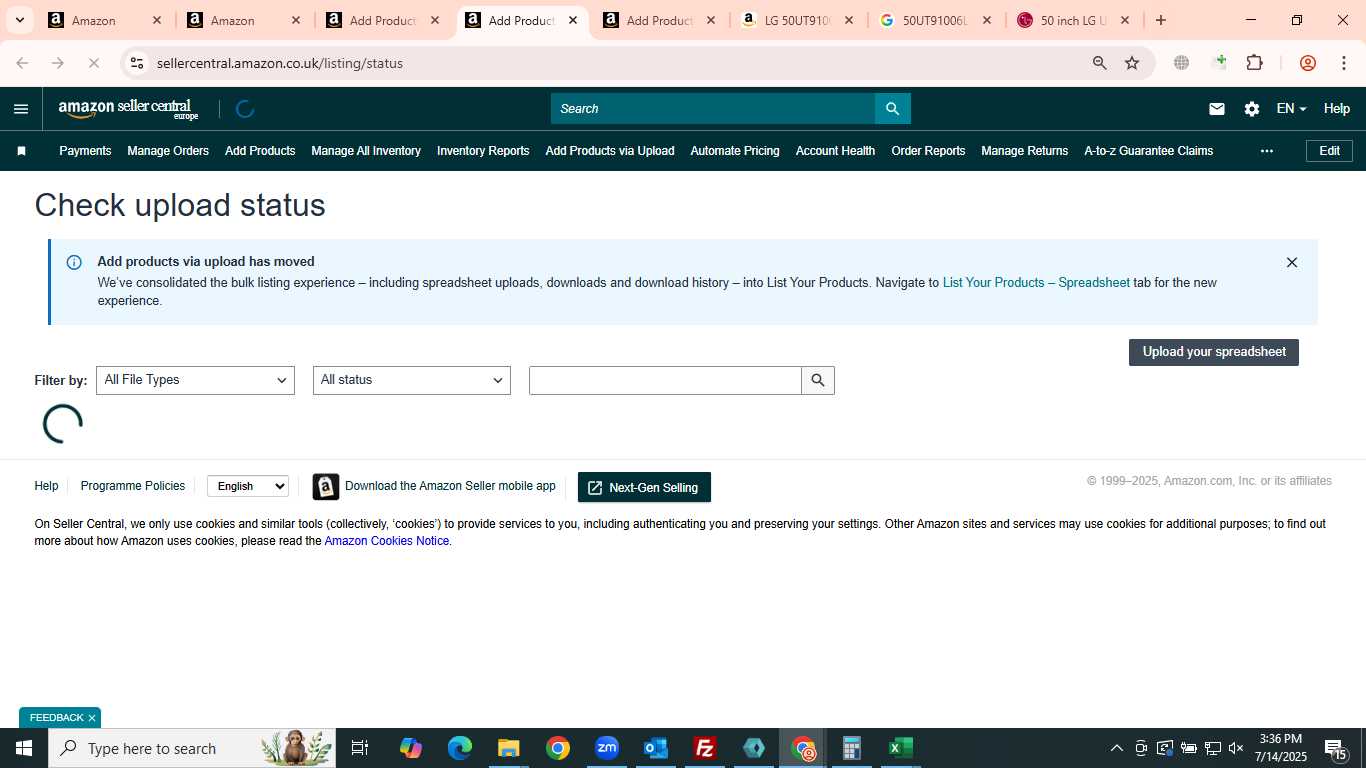Open File Explorer from the taskbar
This screenshot has height=768, width=1366.
(x=509, y=748)
